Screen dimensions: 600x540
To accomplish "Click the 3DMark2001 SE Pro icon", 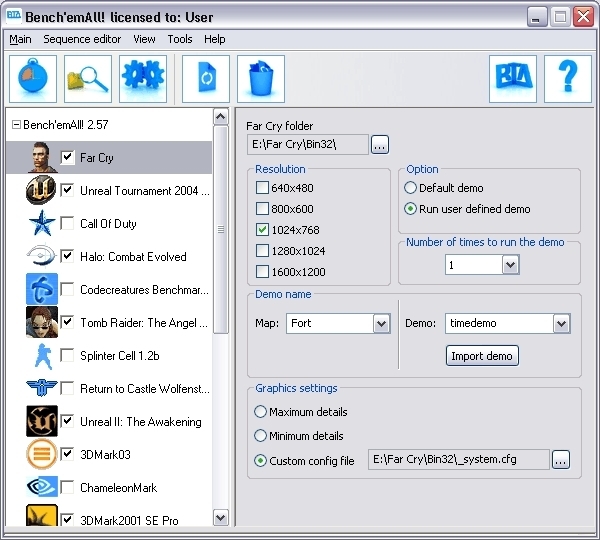I will [x=42, y=515].
